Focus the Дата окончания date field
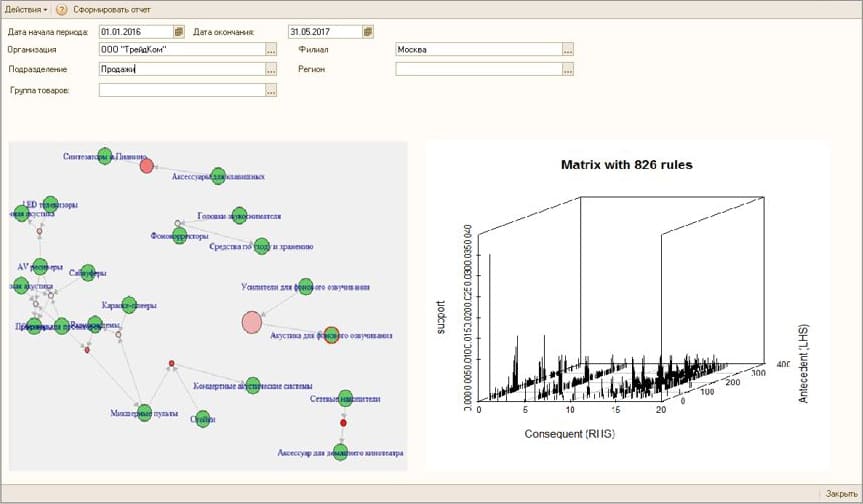This screenshot has width=863, height=504. tap(324, 32)
